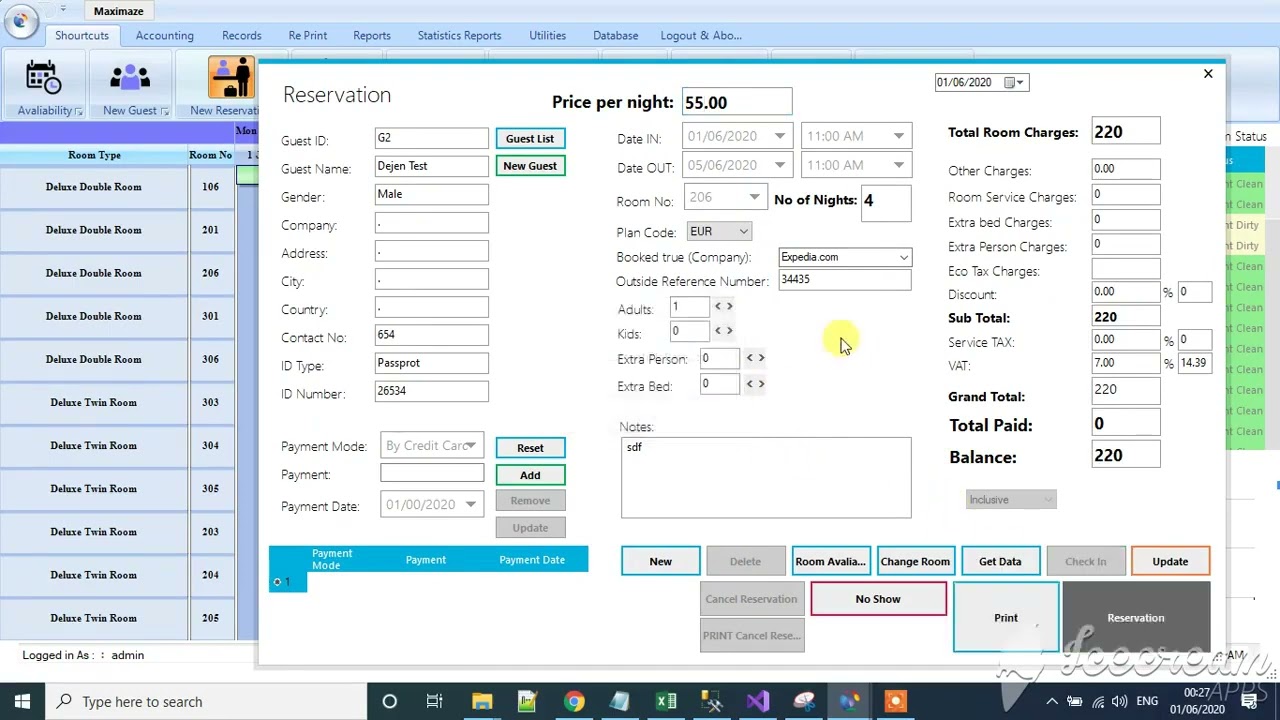Screen dimensions: 1280x720
Task: Click the New Guest people icon
Action: [130, 78]
